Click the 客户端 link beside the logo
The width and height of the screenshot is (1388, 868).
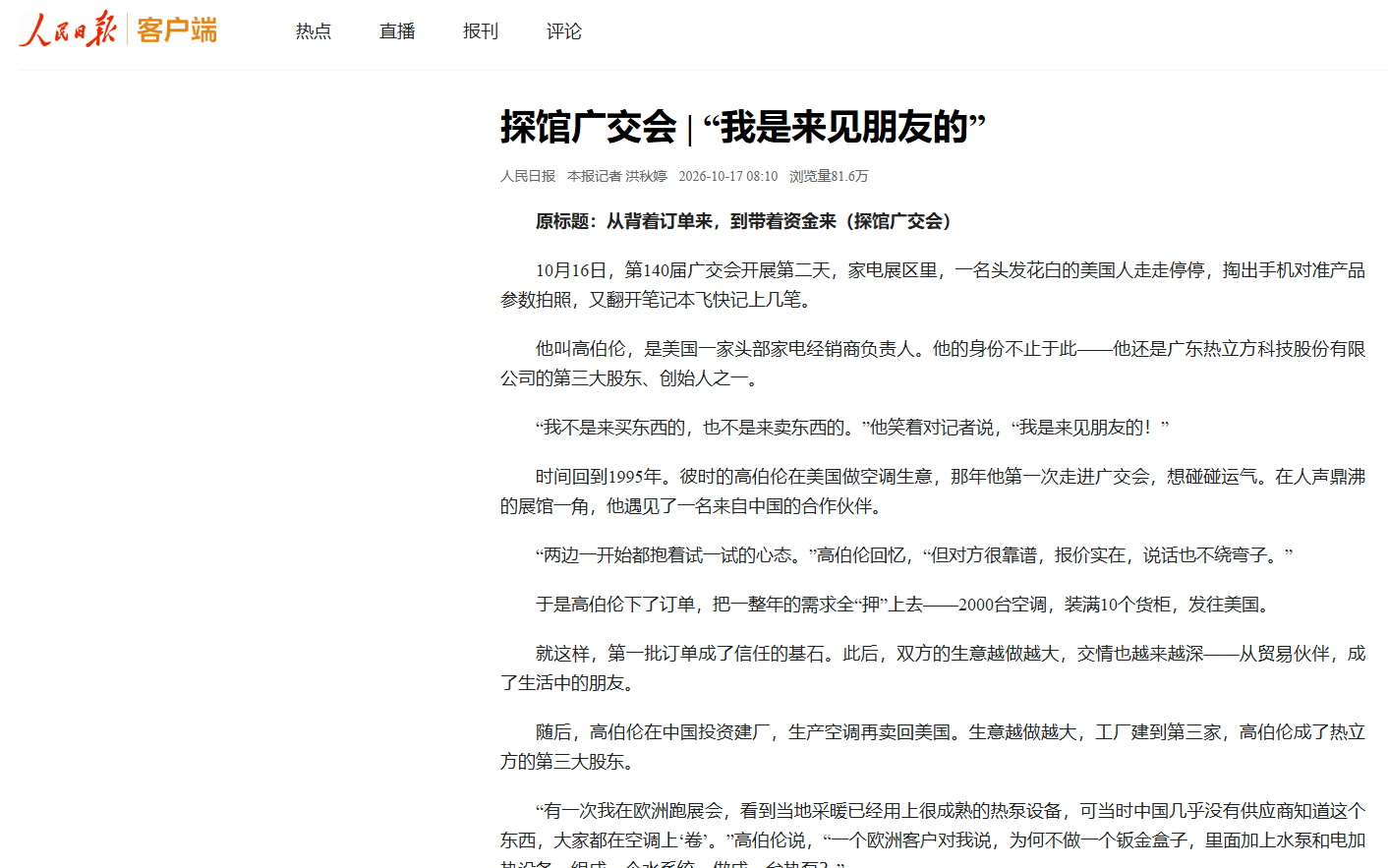tap(177, 30)
